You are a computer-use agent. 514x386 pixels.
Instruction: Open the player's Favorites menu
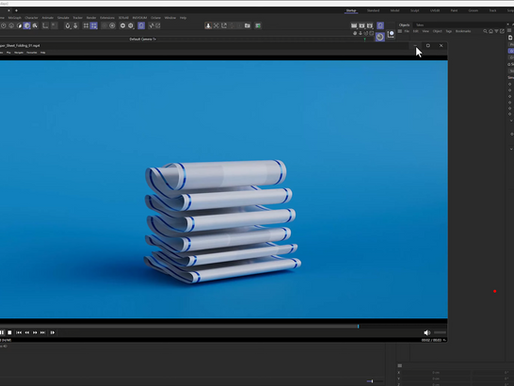[x=32, y=53]
